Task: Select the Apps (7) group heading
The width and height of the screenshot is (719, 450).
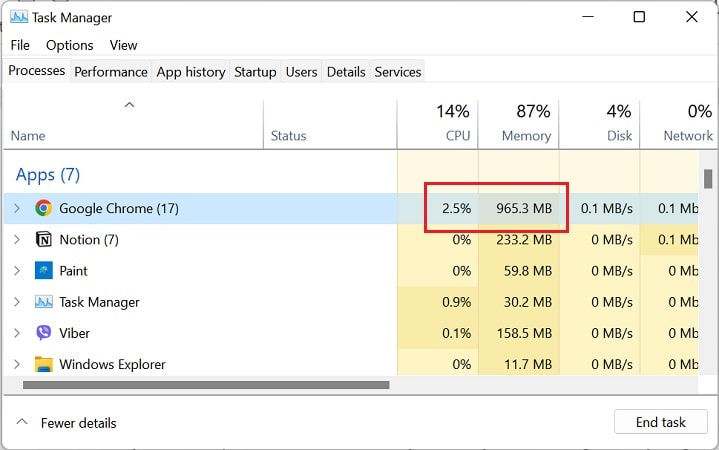Action: (x=48, y=175)
